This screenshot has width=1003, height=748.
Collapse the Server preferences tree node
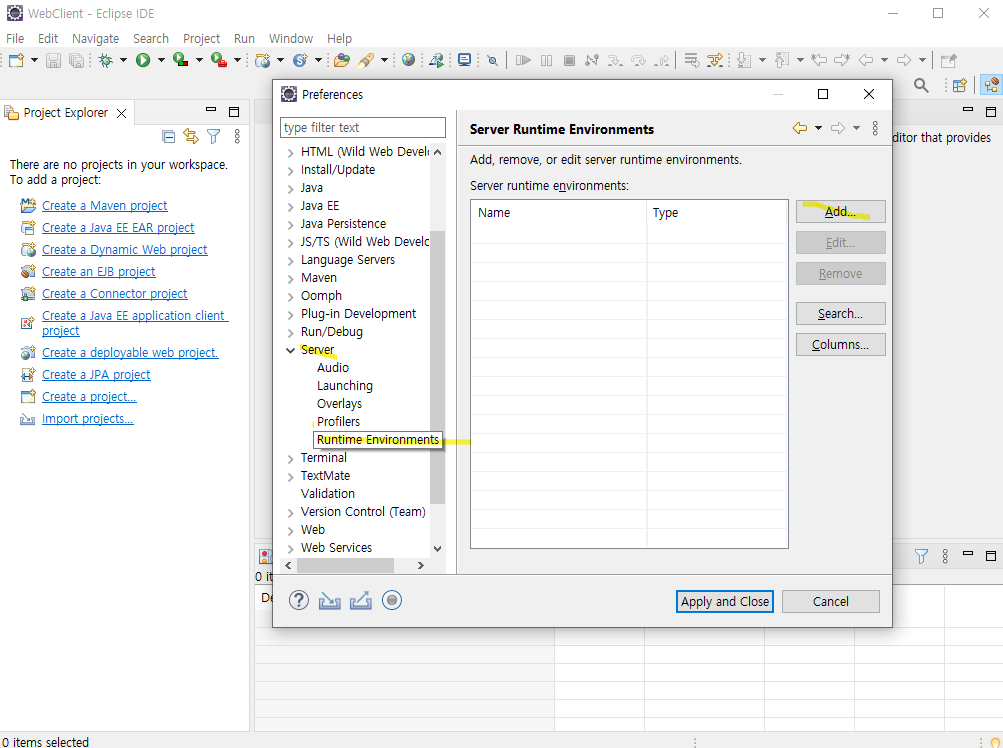(x=290, y=350)
